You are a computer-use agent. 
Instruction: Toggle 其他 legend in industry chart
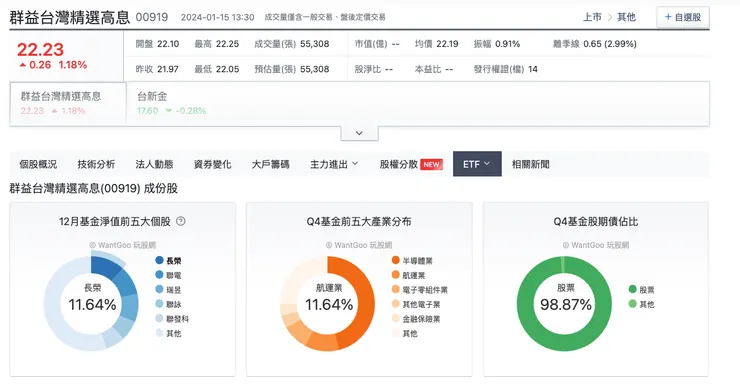(x=405, y=333)
